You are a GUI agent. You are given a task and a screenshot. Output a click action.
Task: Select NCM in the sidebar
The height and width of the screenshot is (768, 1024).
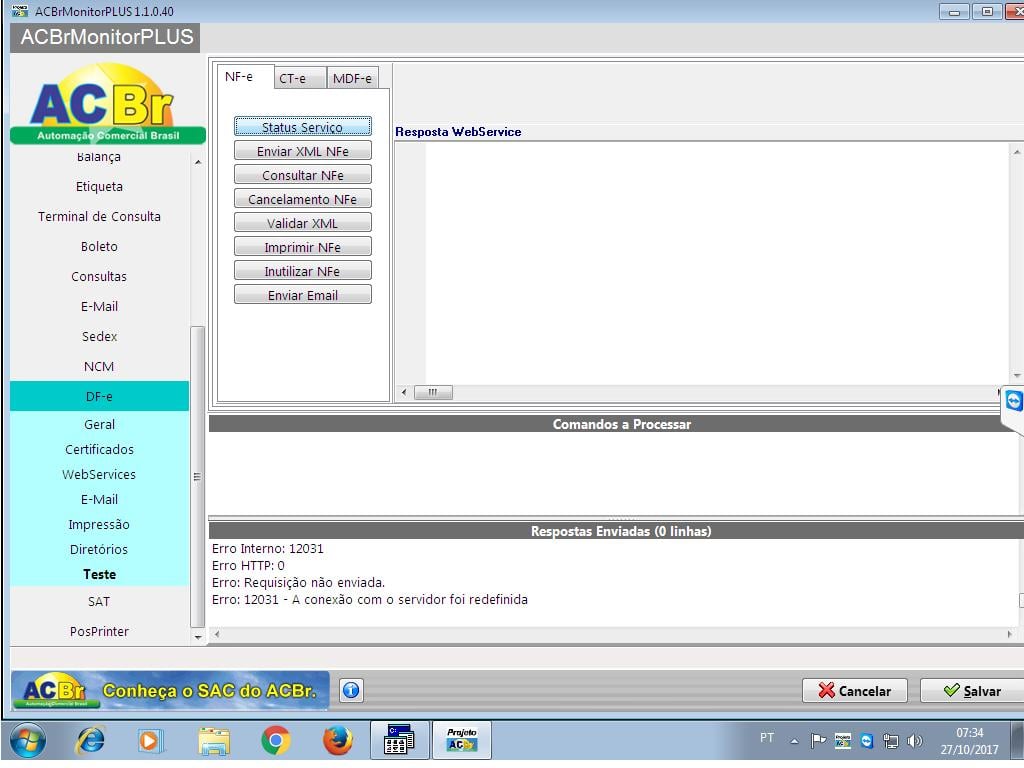[99, 367]
